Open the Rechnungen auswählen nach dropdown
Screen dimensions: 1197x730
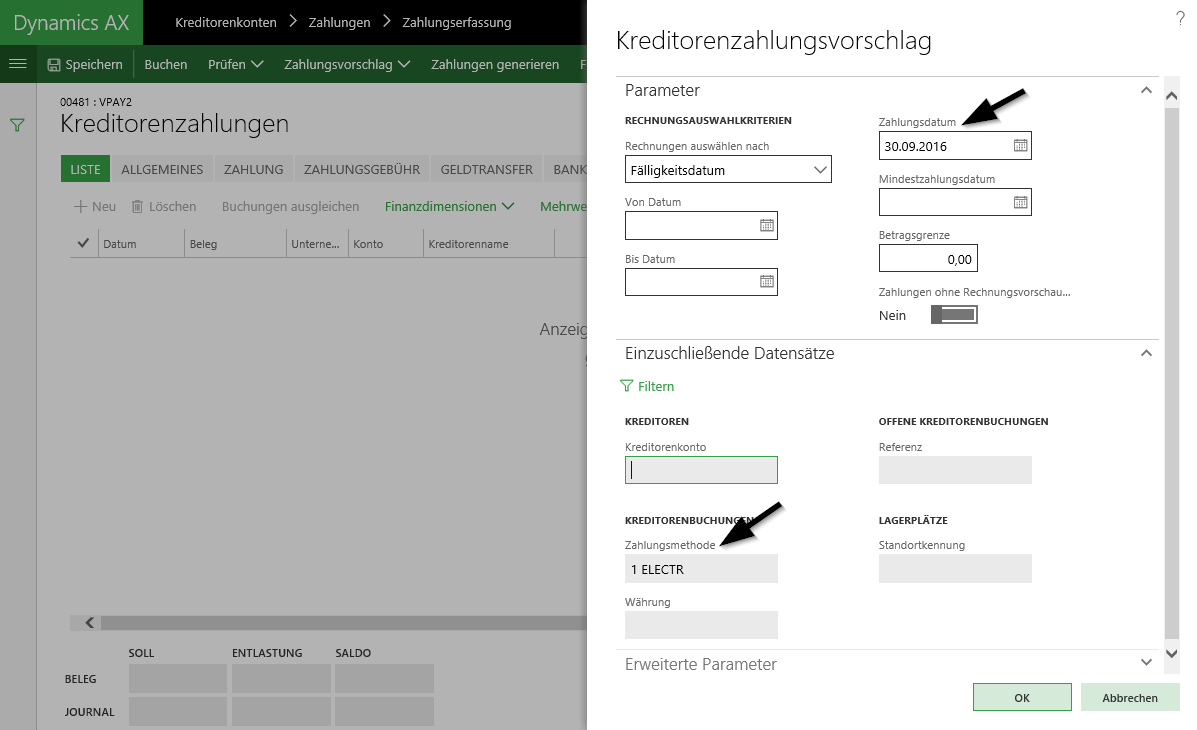point(727,171)
